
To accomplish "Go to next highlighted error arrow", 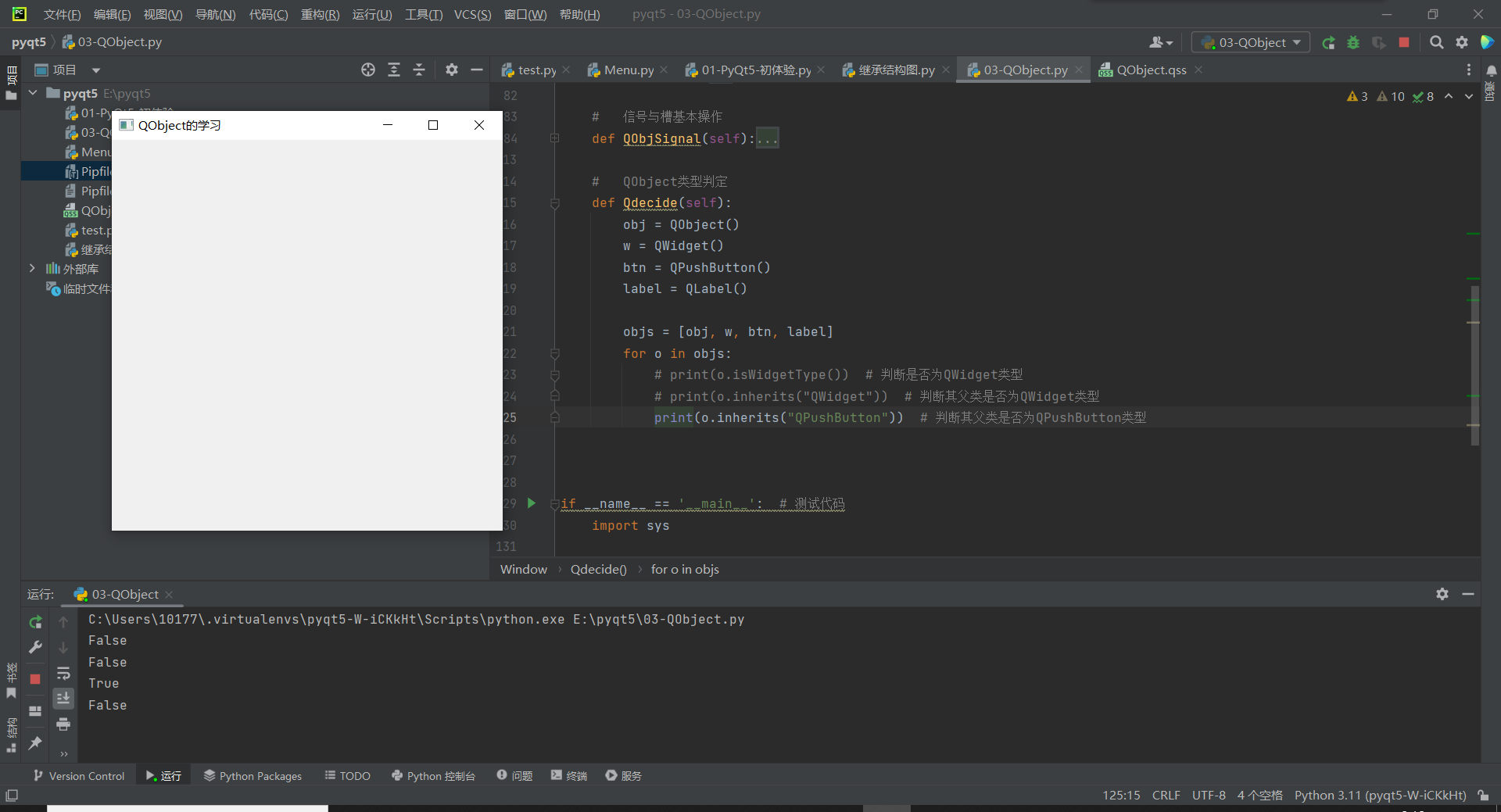I will (1469, 96).
